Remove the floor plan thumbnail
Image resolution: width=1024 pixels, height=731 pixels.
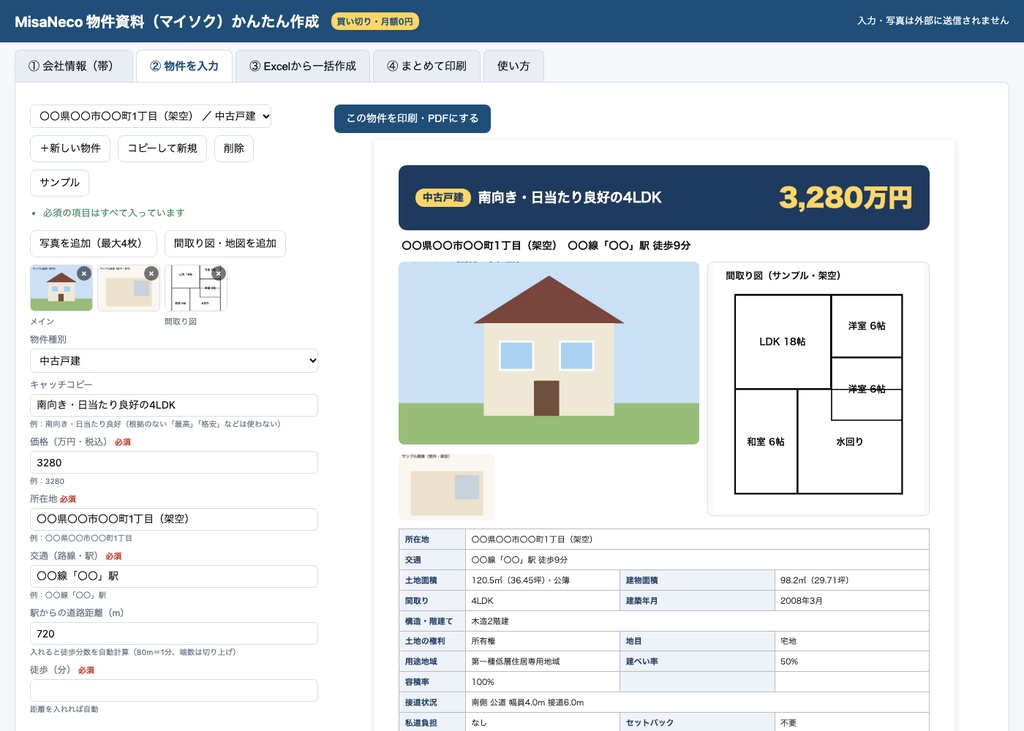pos(219,274)
